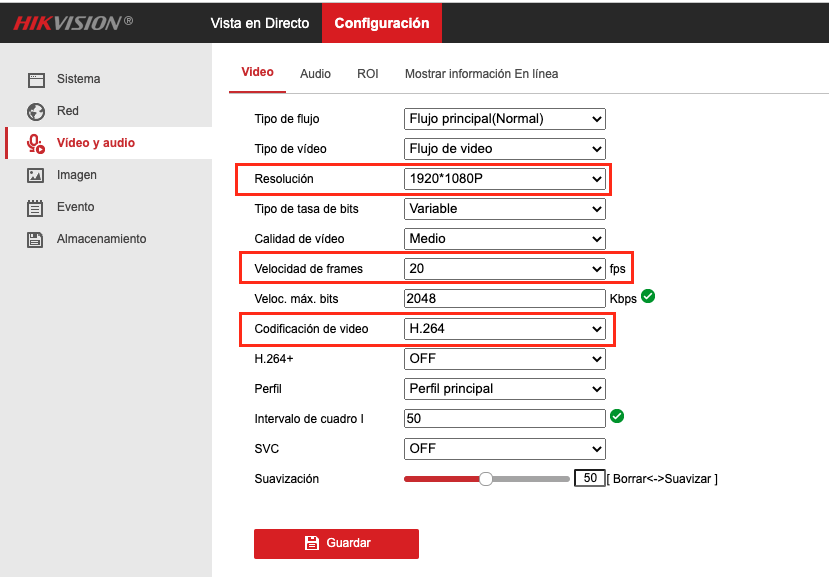Open the Imagen picture icon
The image size is (829, 577).
35,176
